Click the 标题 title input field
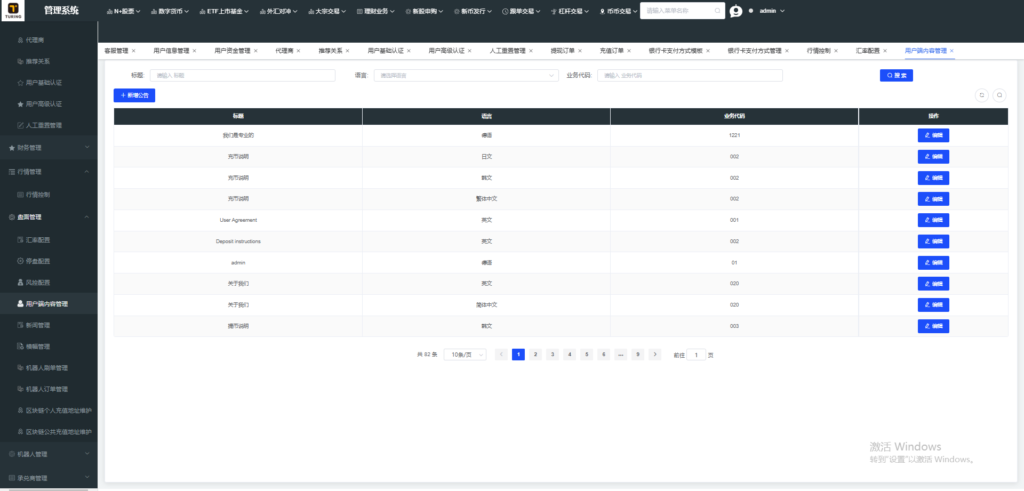Viewport: 1024px width, 491px height. tap(242, 76)
